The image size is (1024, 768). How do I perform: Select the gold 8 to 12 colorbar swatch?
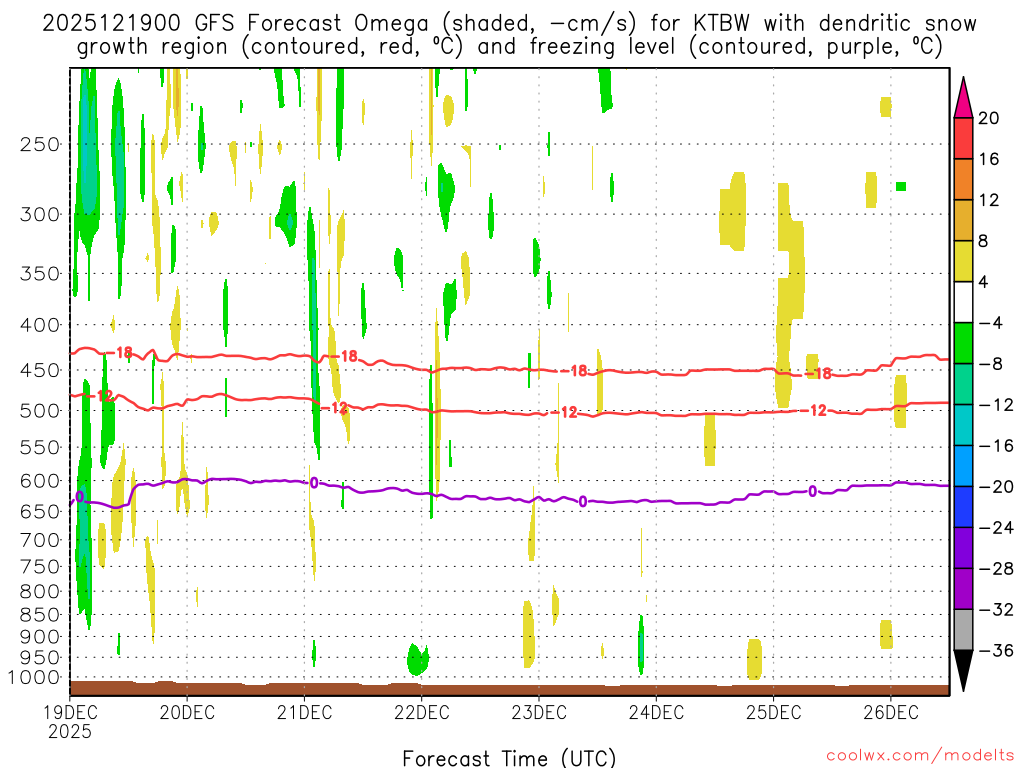click(x=963, y=221)
